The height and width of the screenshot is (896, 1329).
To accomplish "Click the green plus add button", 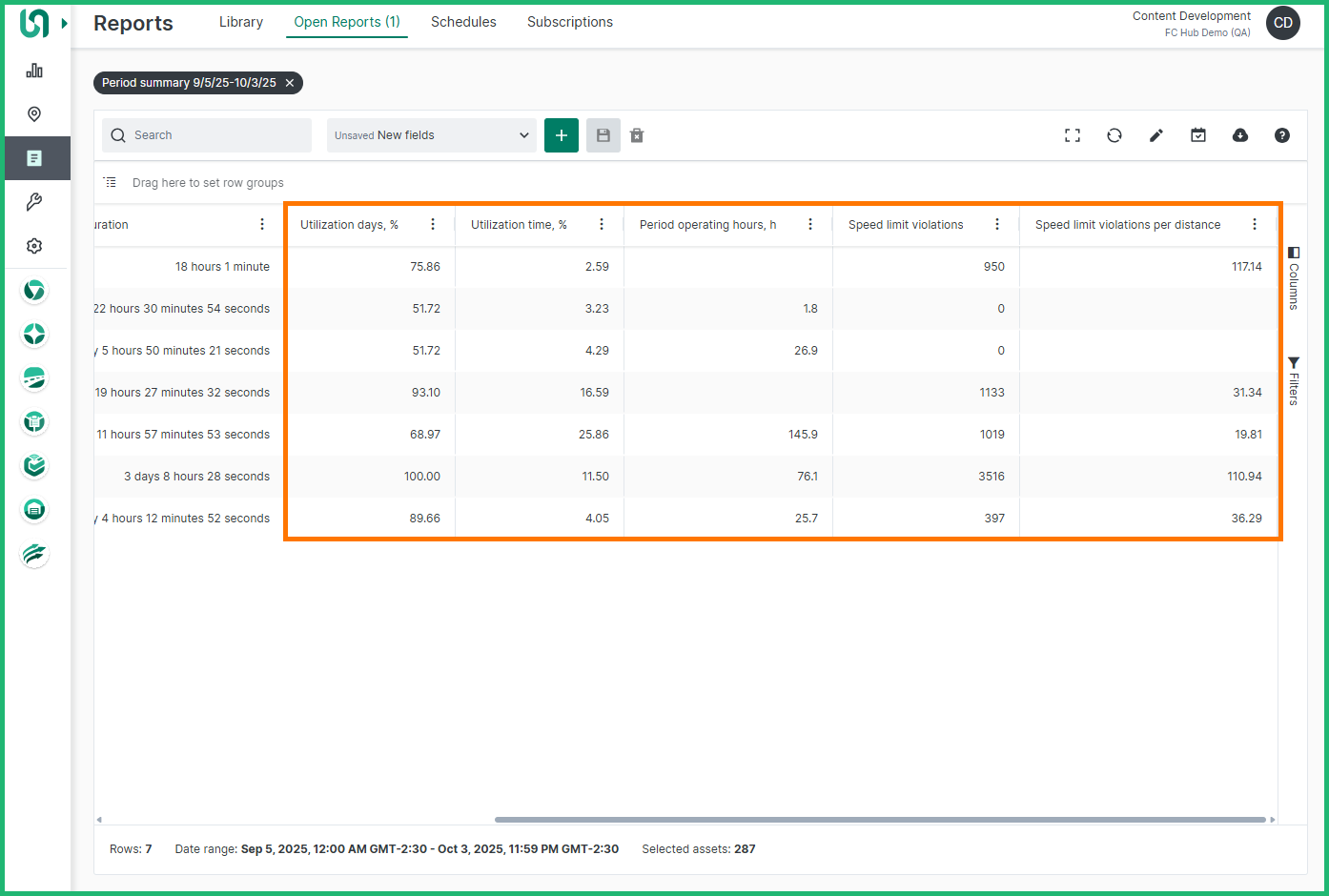I will (562, 135).
